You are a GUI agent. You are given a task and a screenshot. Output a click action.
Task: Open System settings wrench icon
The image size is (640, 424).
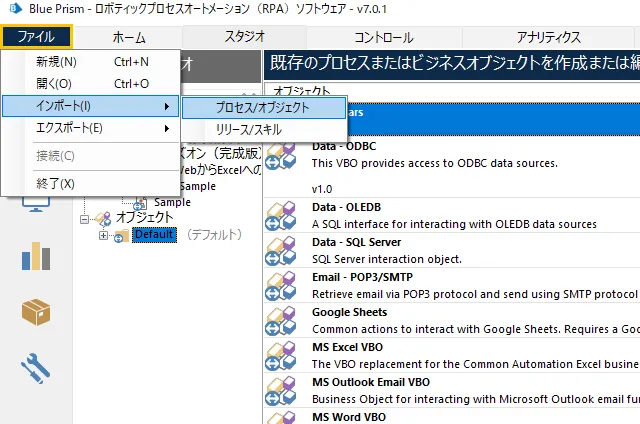pos(36,367)
